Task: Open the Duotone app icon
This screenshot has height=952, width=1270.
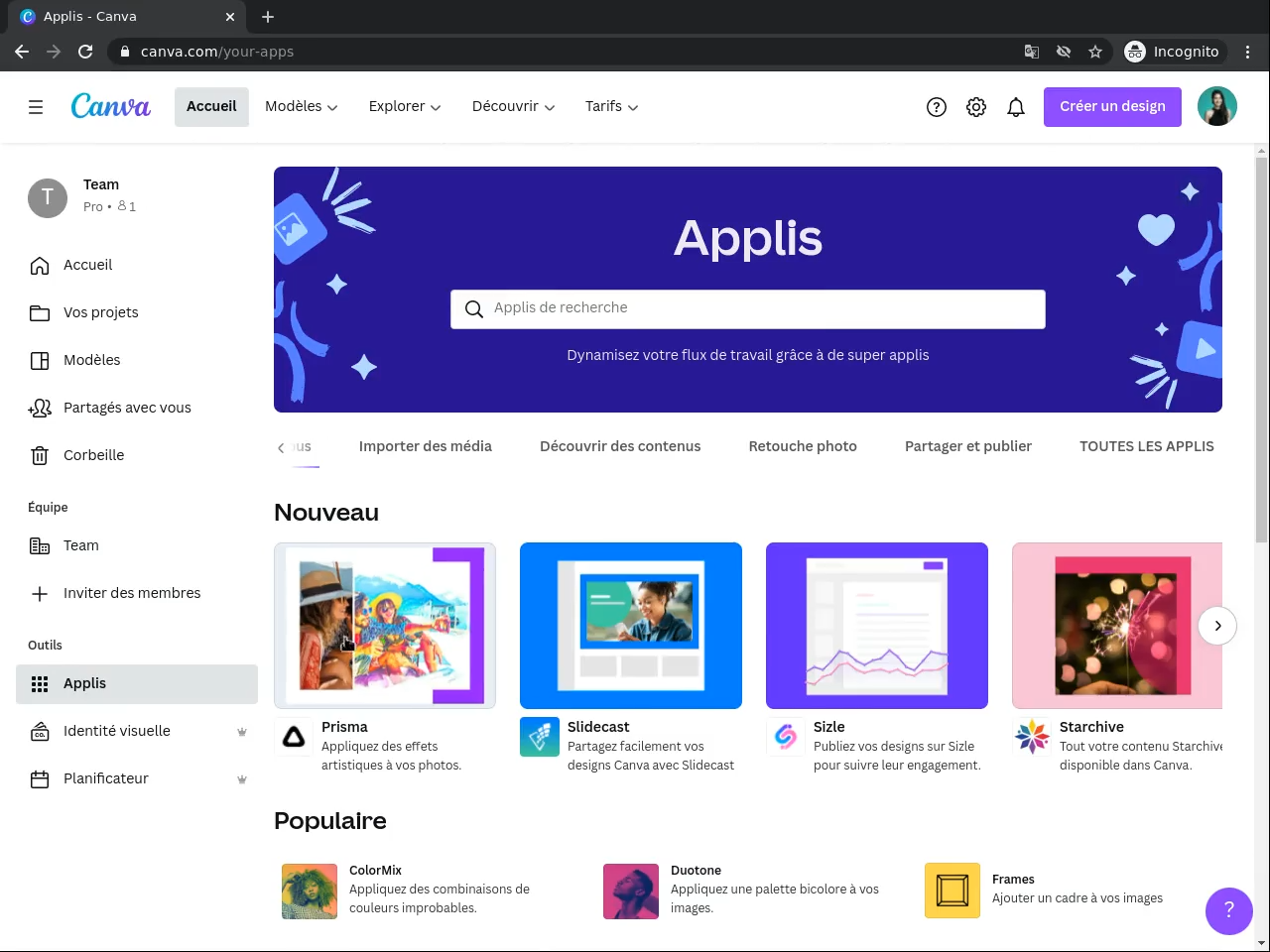Action: tap(631, 892)
